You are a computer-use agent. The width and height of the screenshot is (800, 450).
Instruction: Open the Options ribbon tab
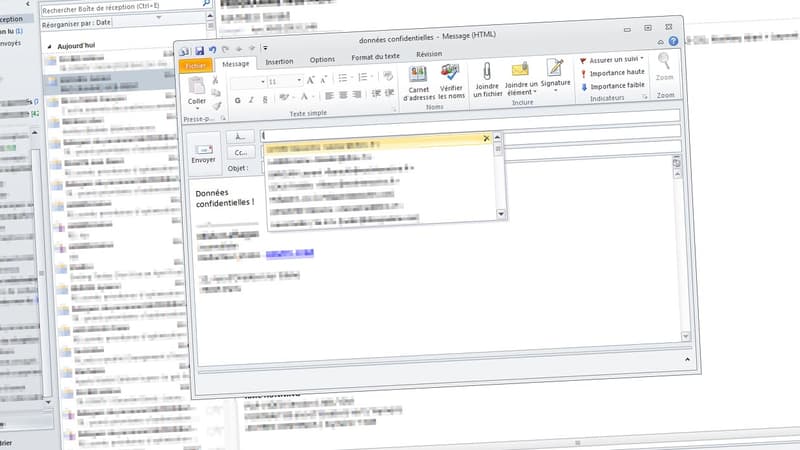coord(322,59)
